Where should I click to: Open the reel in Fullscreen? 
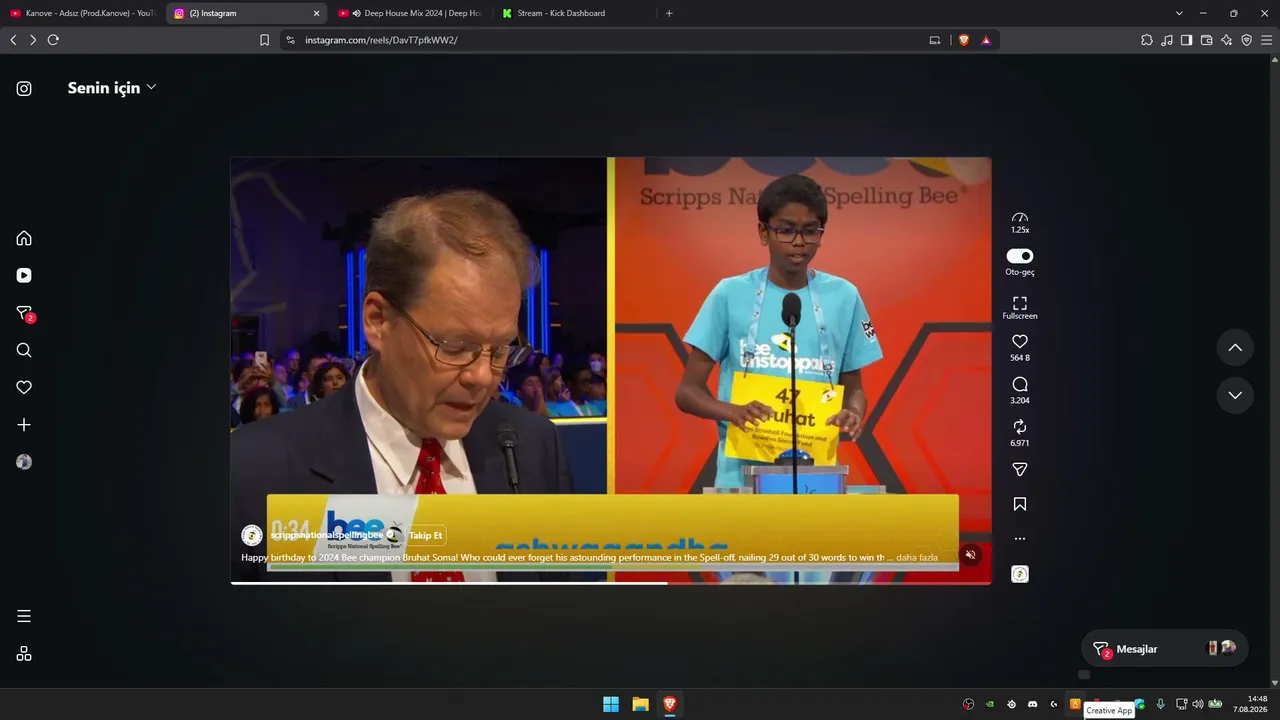(1020, 308)
